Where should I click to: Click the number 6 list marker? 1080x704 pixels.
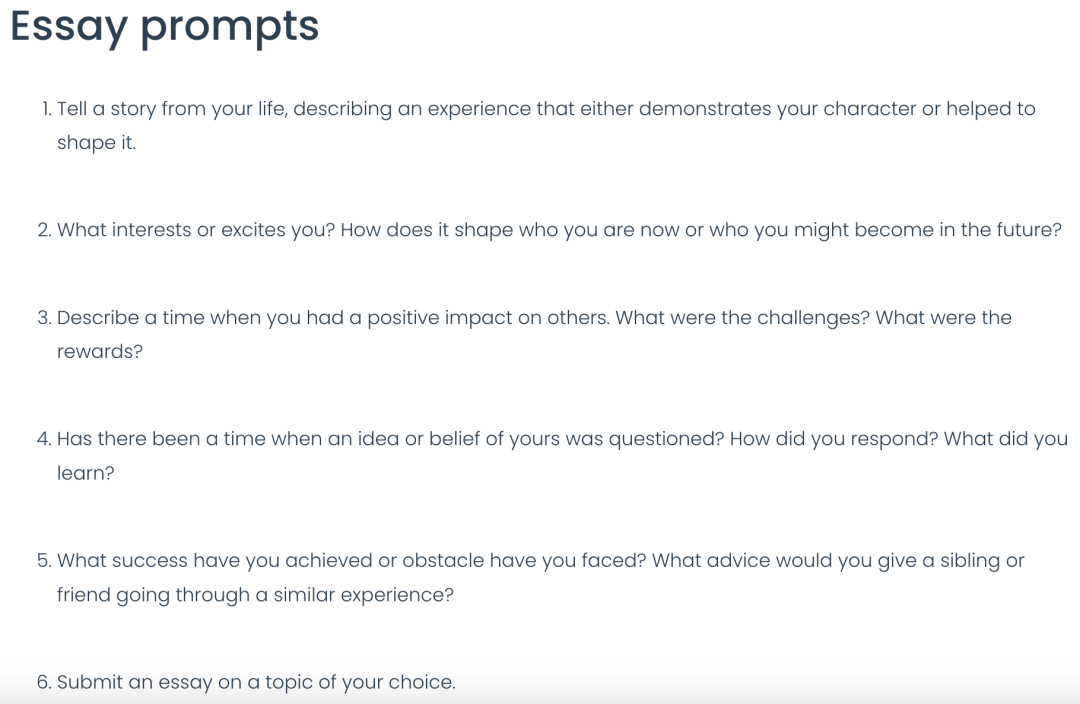pos(45,682)
